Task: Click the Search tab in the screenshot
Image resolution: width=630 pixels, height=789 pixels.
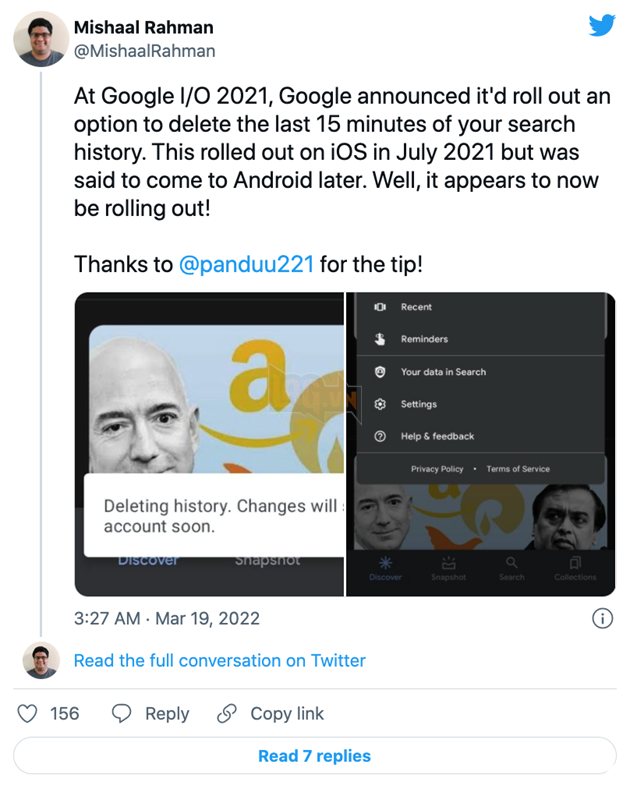Action: click(511, 568)
